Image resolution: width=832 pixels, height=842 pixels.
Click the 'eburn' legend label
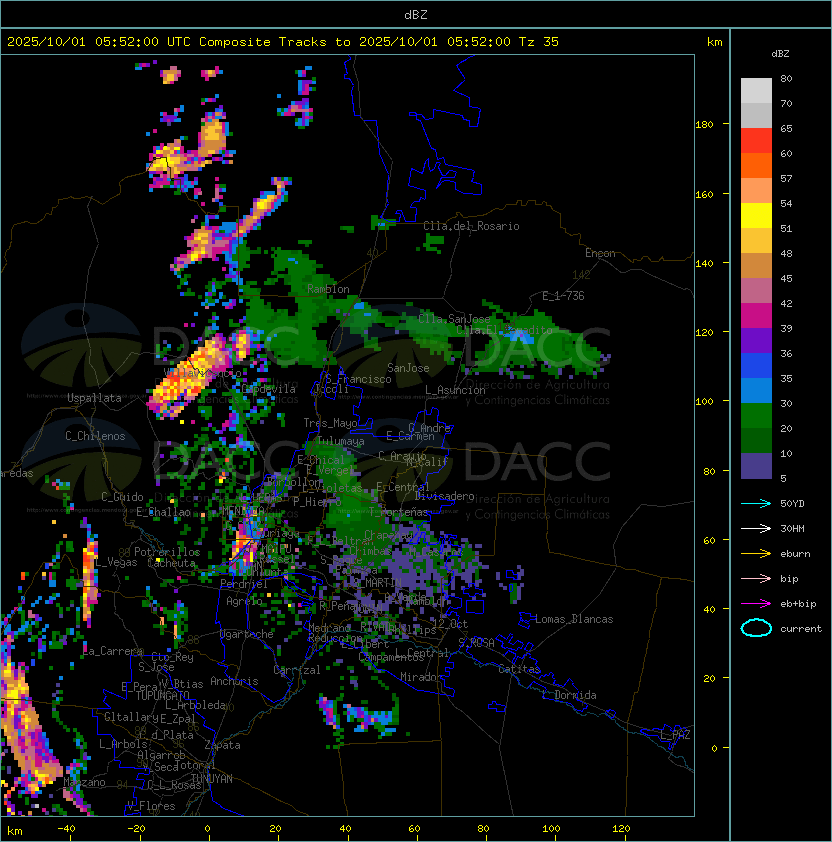click(795, 554)
